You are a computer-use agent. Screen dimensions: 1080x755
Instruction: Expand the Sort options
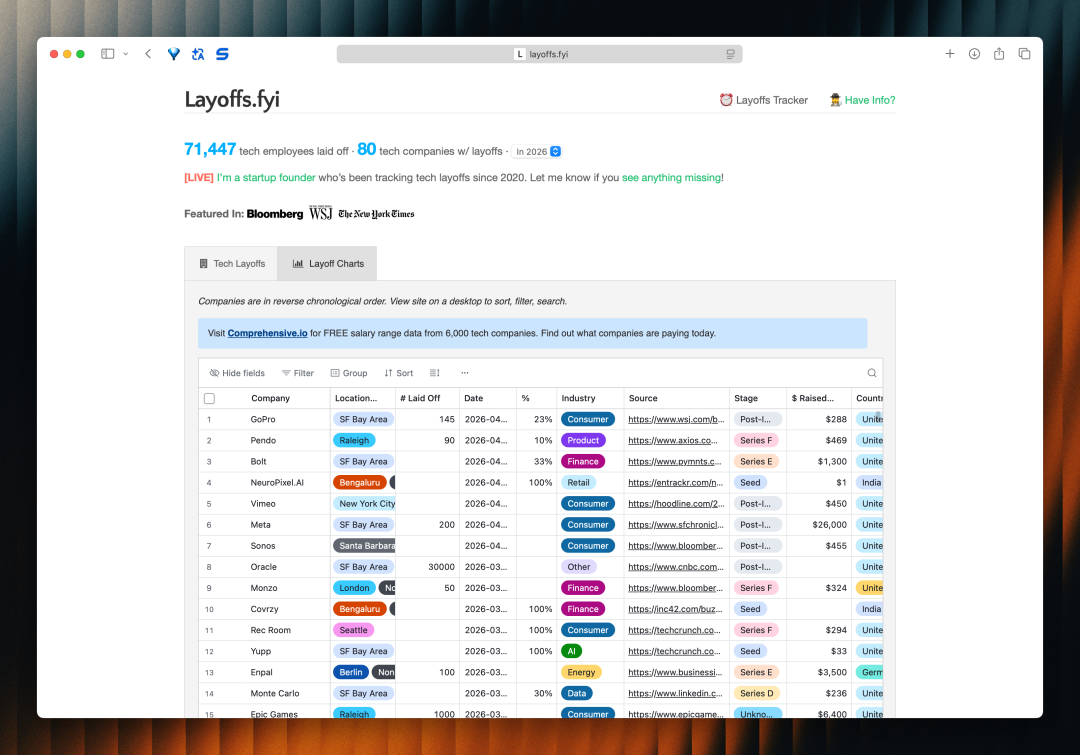click(398, 373)
